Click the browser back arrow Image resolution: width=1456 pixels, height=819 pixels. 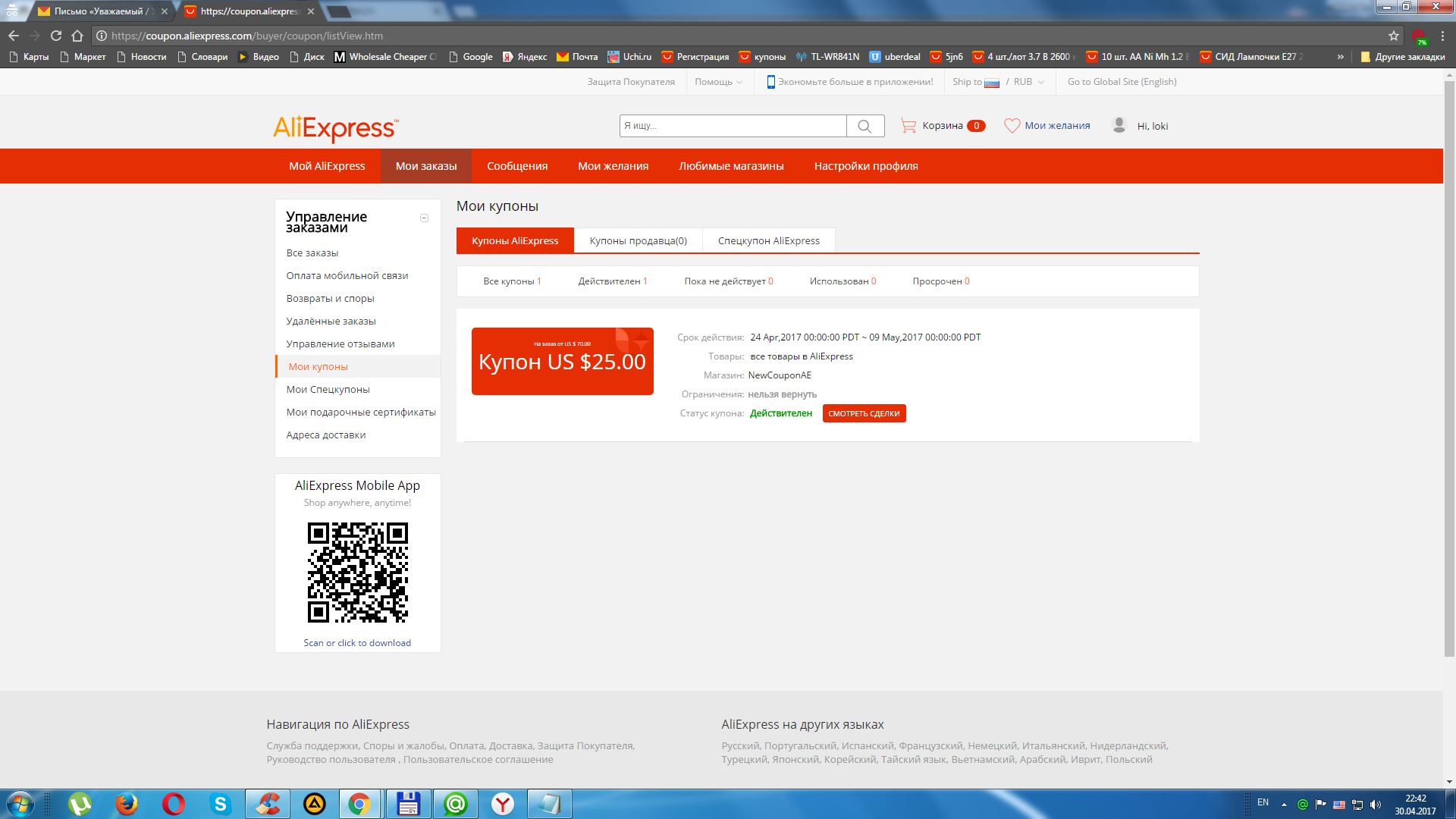[14, 36]
